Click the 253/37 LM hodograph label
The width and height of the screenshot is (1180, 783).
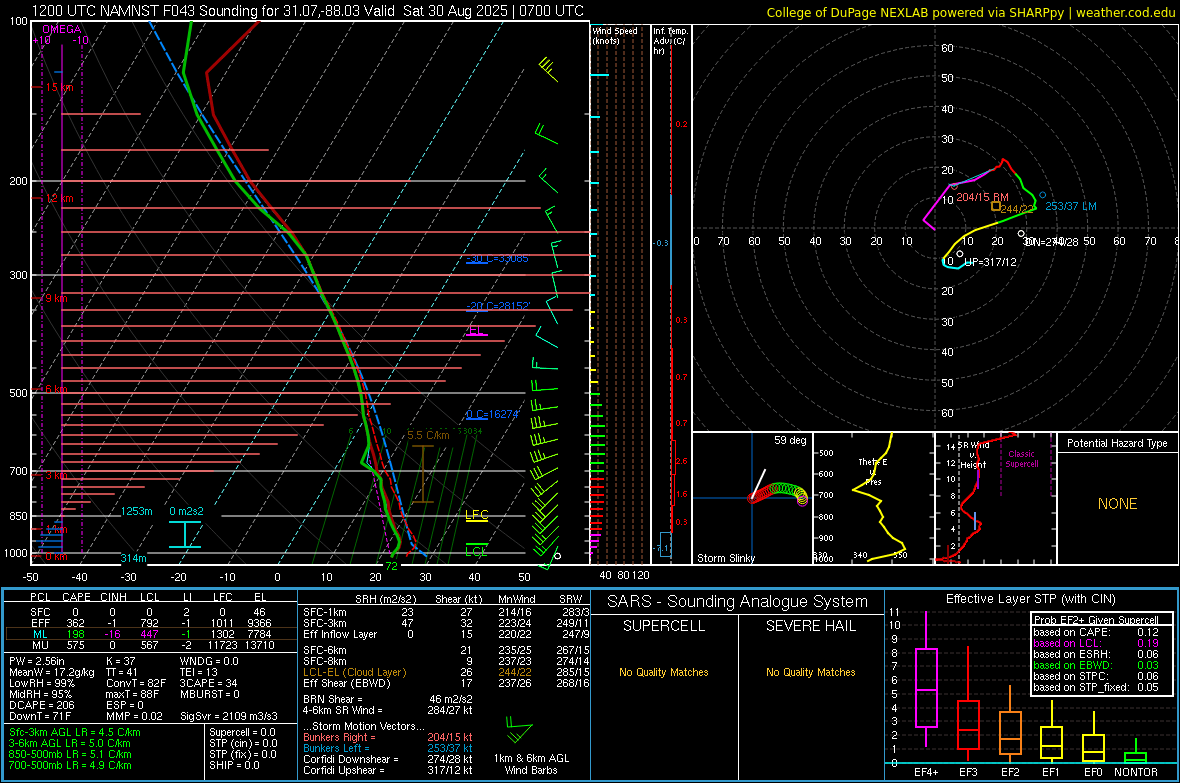coord(1070,206)
